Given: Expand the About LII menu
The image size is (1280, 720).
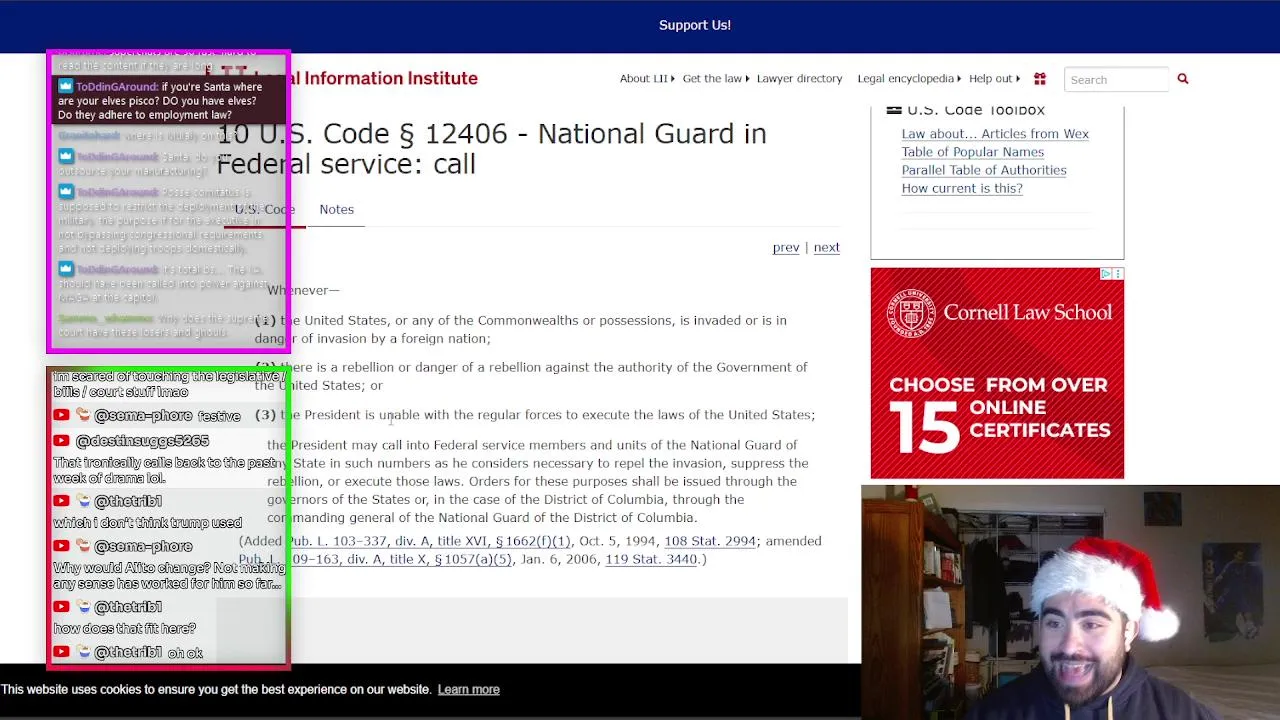Looking at the screenshot, I should coord(647,79).
